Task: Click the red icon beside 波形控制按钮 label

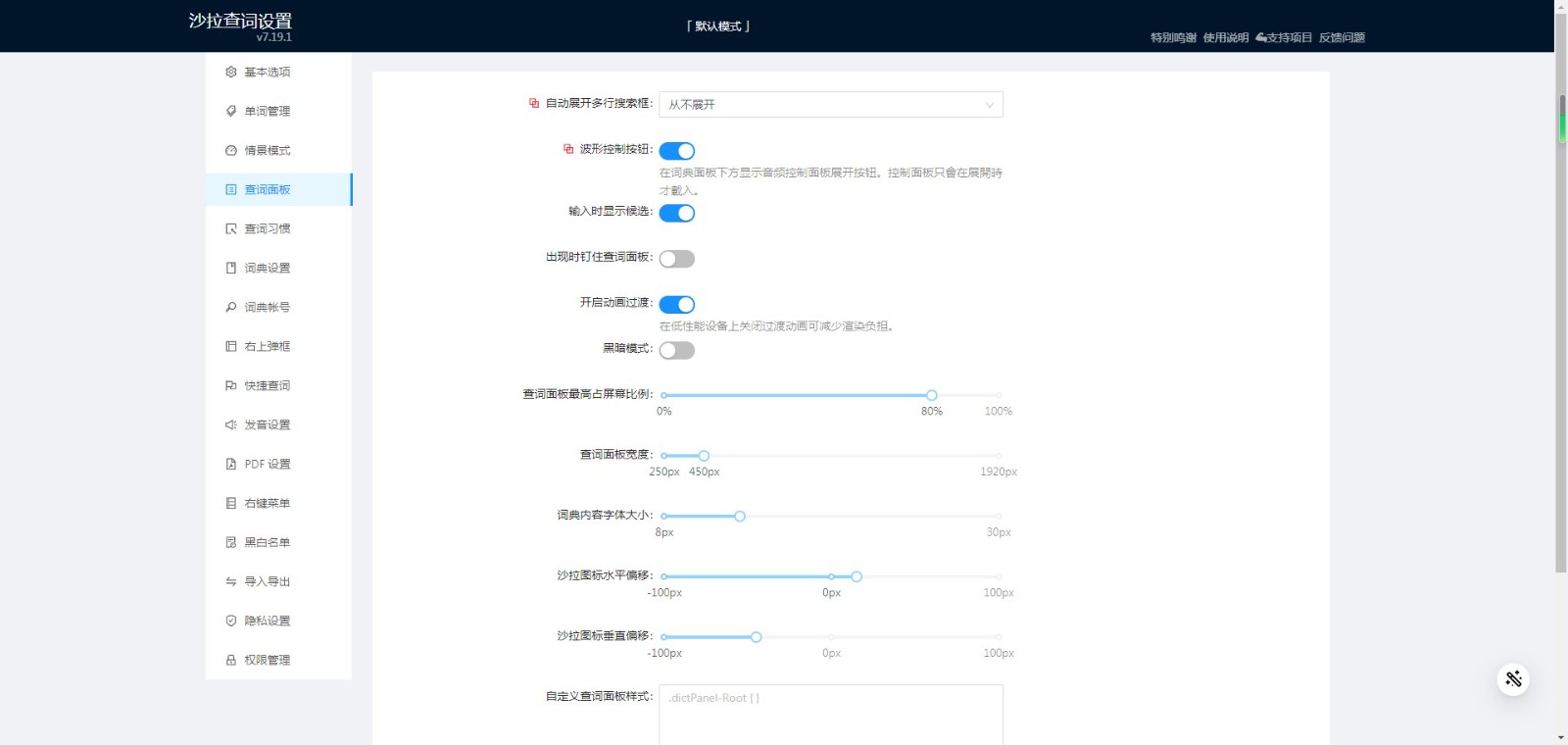Action: pyautogui.click(x=568, y=149)
